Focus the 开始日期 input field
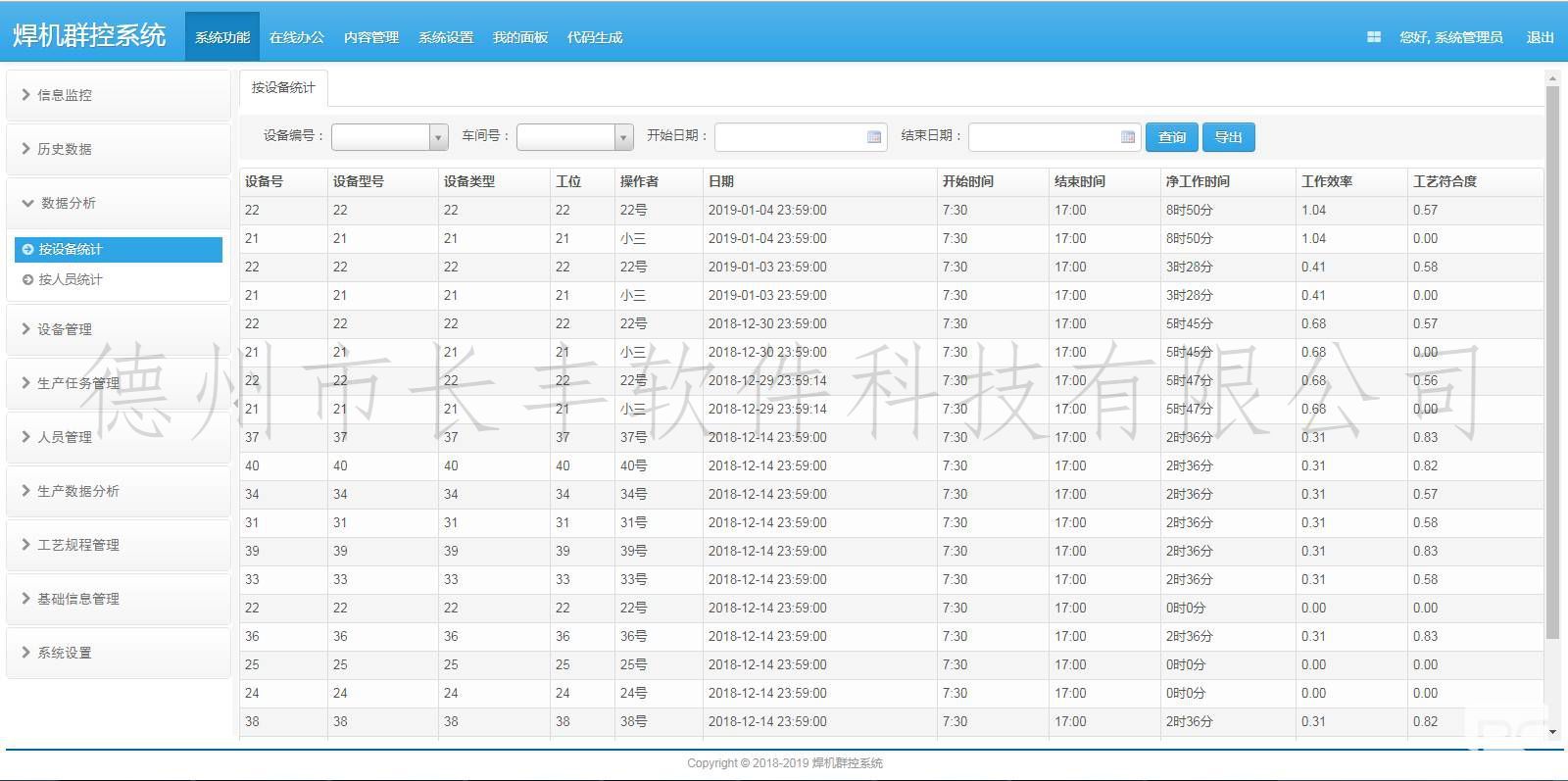1568x781 pixels. [x=790, y=137]
